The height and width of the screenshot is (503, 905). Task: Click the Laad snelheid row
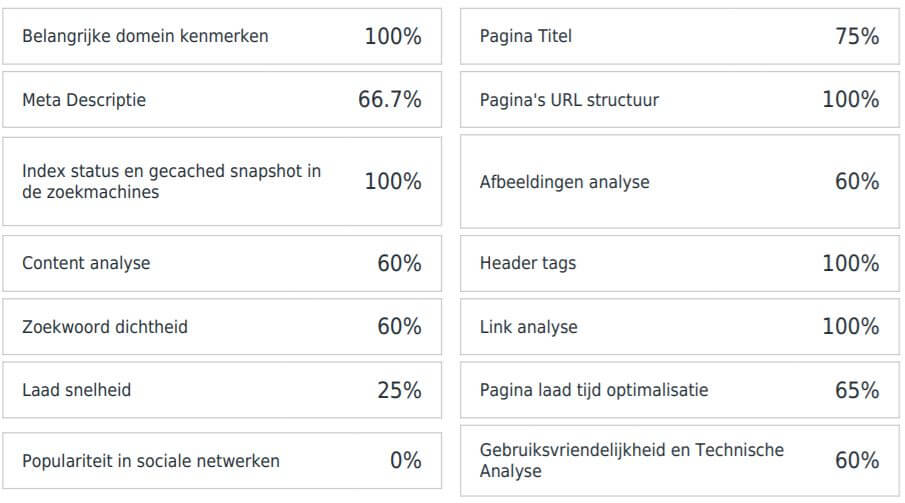(222, 390)
